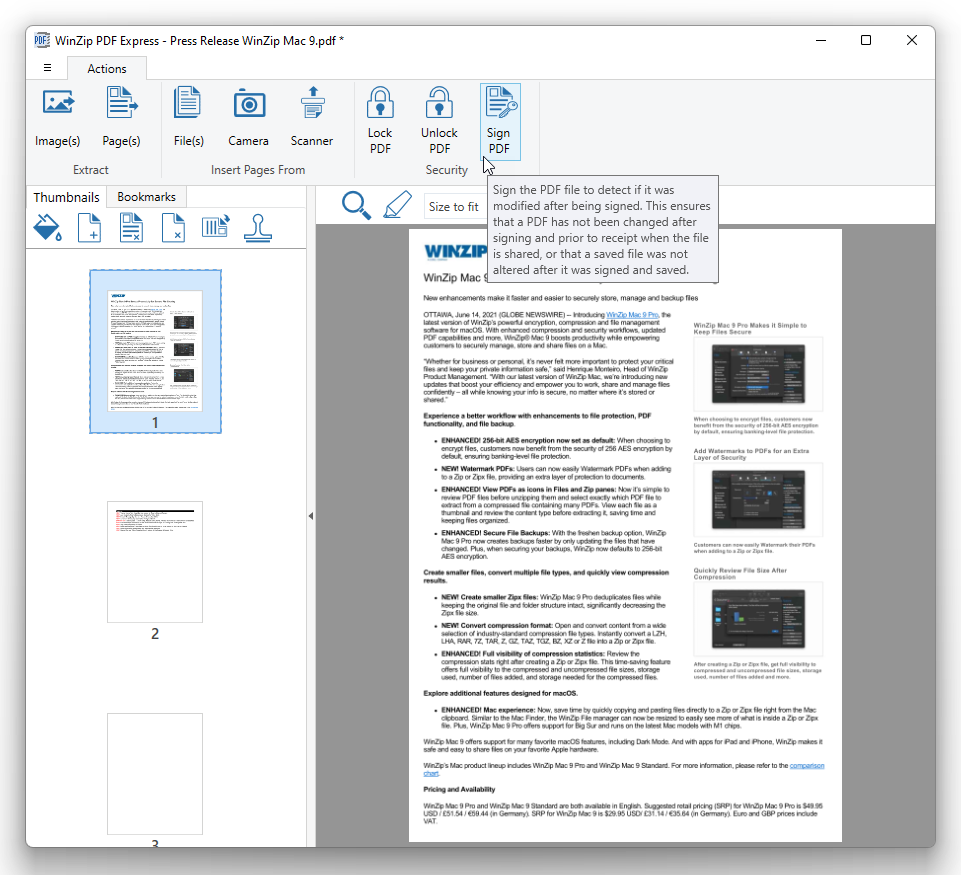This screenshot has width=961, height=875.
Task: Select the page 2 thumbnail
Action: [155, 562]
